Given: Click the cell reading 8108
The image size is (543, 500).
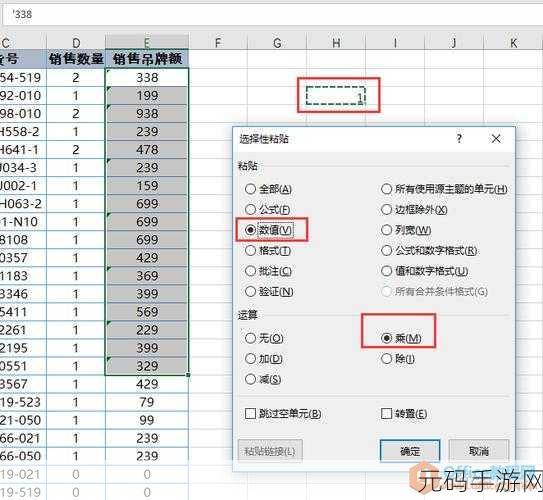Looking at the screenshot, I should click(23, 240).
